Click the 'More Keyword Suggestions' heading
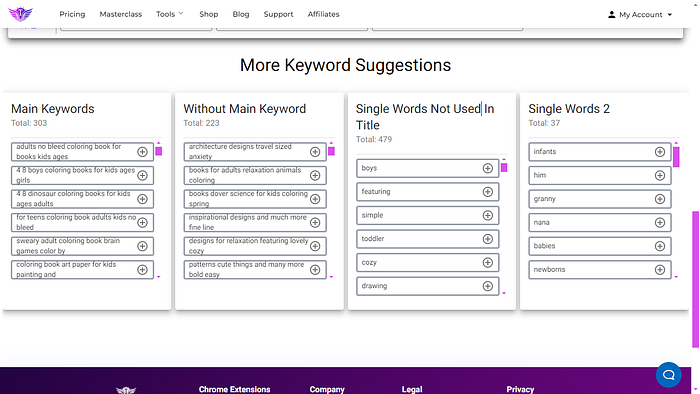The width and height of the screenshot is (700, 394). point(346,65)
